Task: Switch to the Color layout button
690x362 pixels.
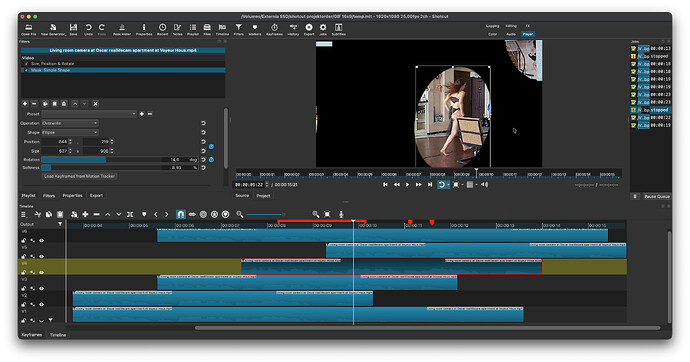Action: click(x=492, y=34)
